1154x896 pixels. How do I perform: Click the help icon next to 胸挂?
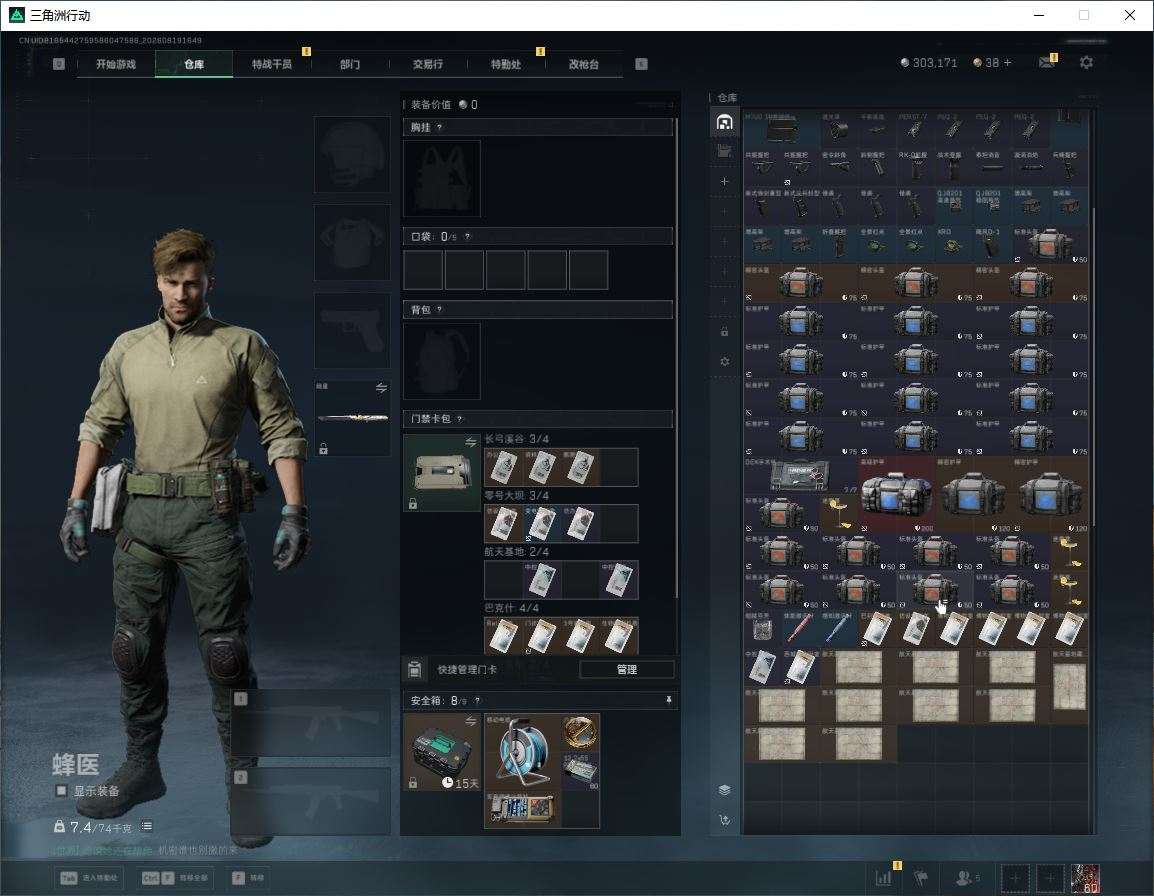[x=439, y=127]
